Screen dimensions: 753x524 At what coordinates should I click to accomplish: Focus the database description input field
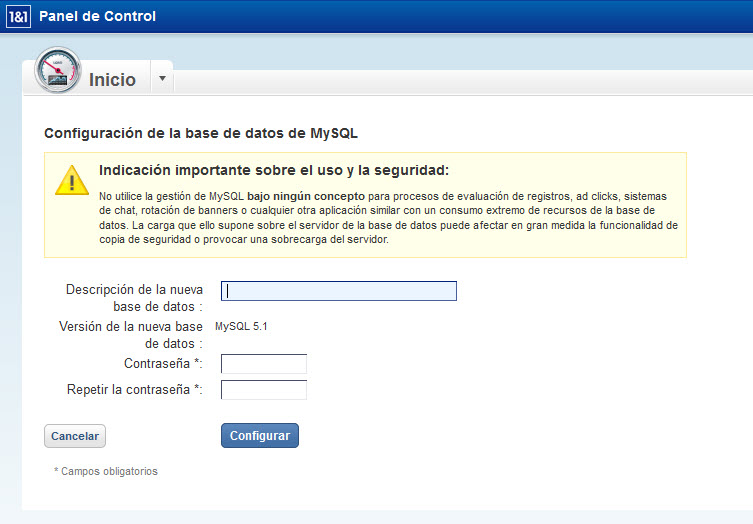tap(339, 291)
